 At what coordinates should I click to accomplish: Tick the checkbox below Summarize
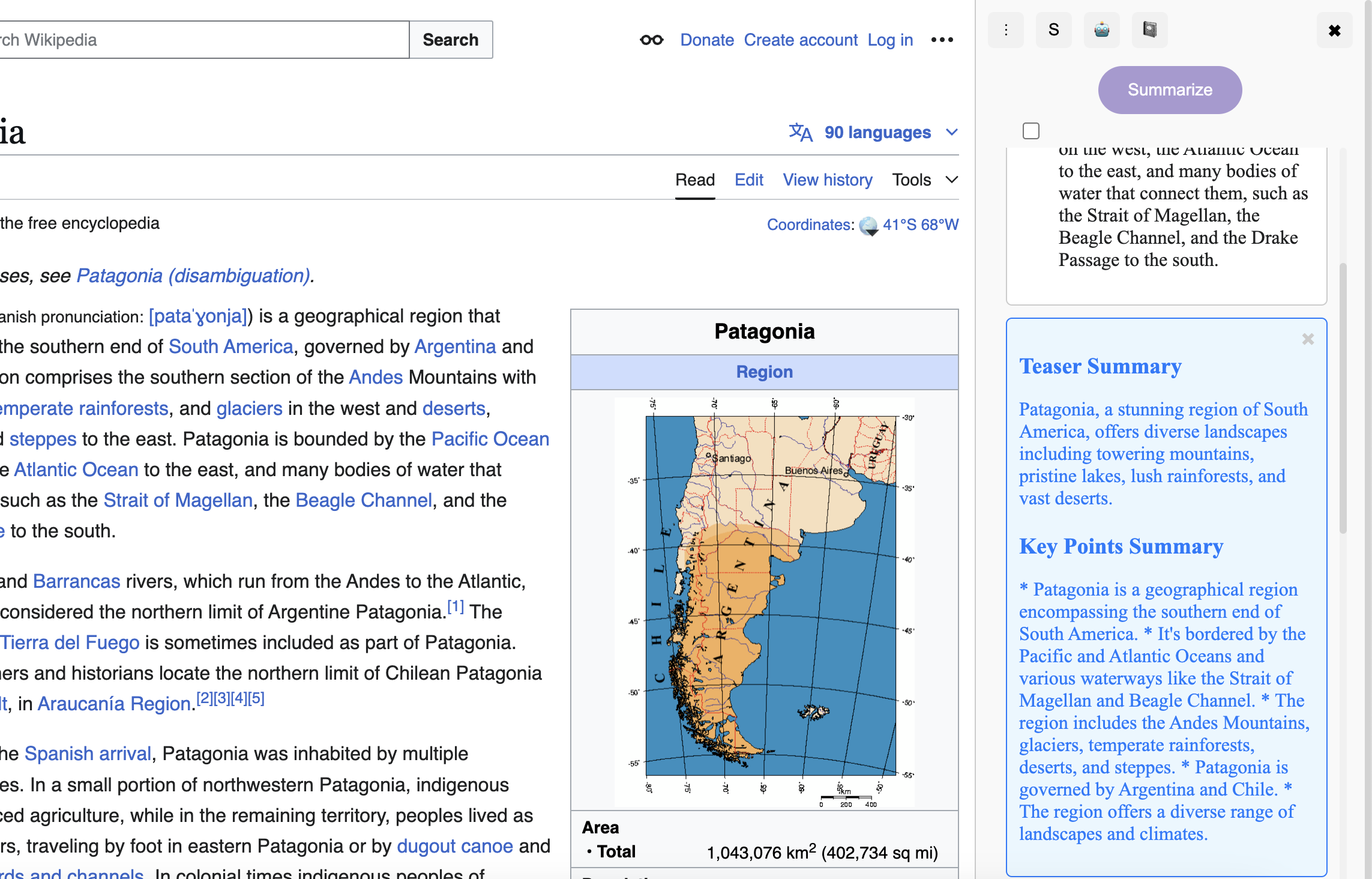(1031, 131)
